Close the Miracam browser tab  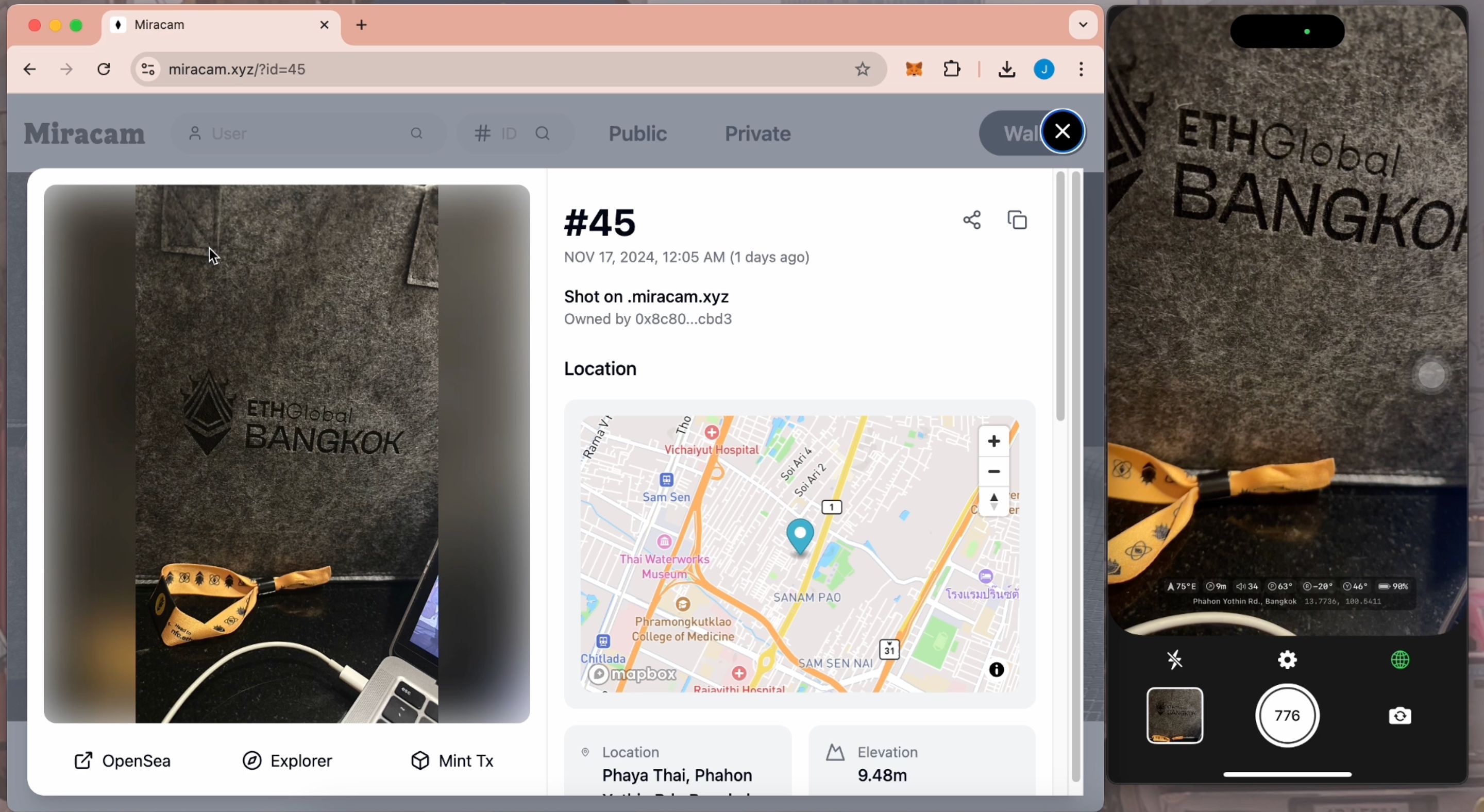[324, 25]
